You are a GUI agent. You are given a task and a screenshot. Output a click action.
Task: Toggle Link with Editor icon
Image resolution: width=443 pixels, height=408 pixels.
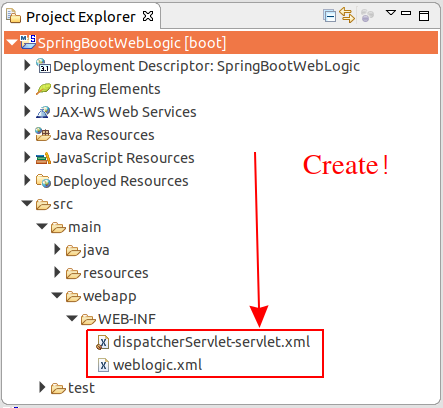pyautogui.click(x=347, y=15)
